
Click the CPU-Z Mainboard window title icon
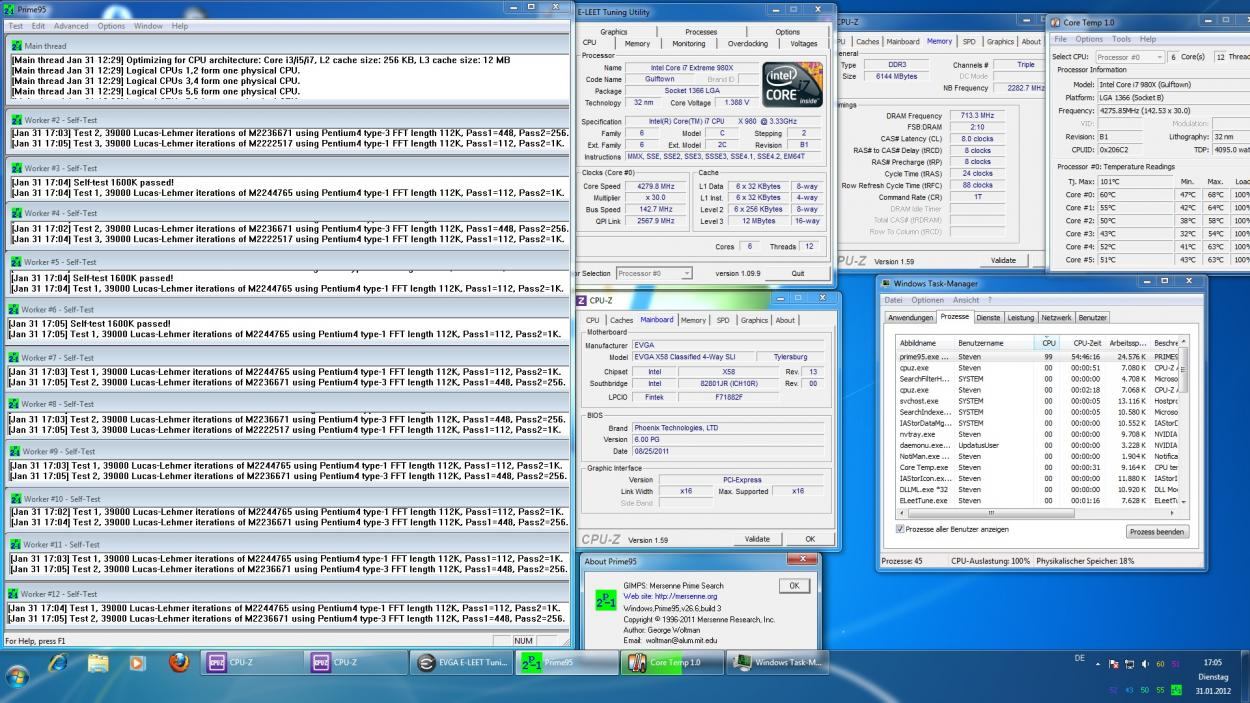tap(582, 300)
